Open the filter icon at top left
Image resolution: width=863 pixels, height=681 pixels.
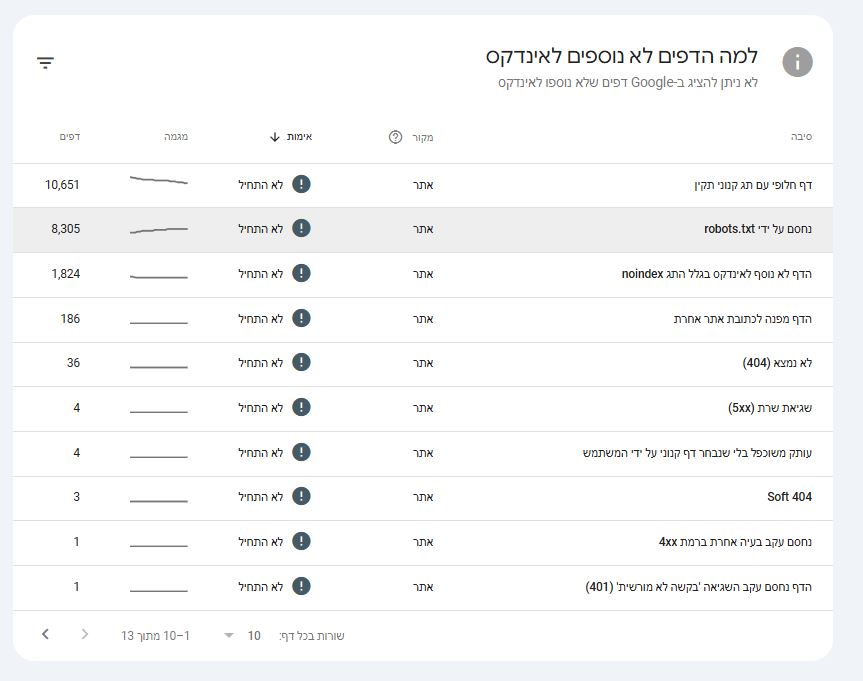[x=45, y=63]
